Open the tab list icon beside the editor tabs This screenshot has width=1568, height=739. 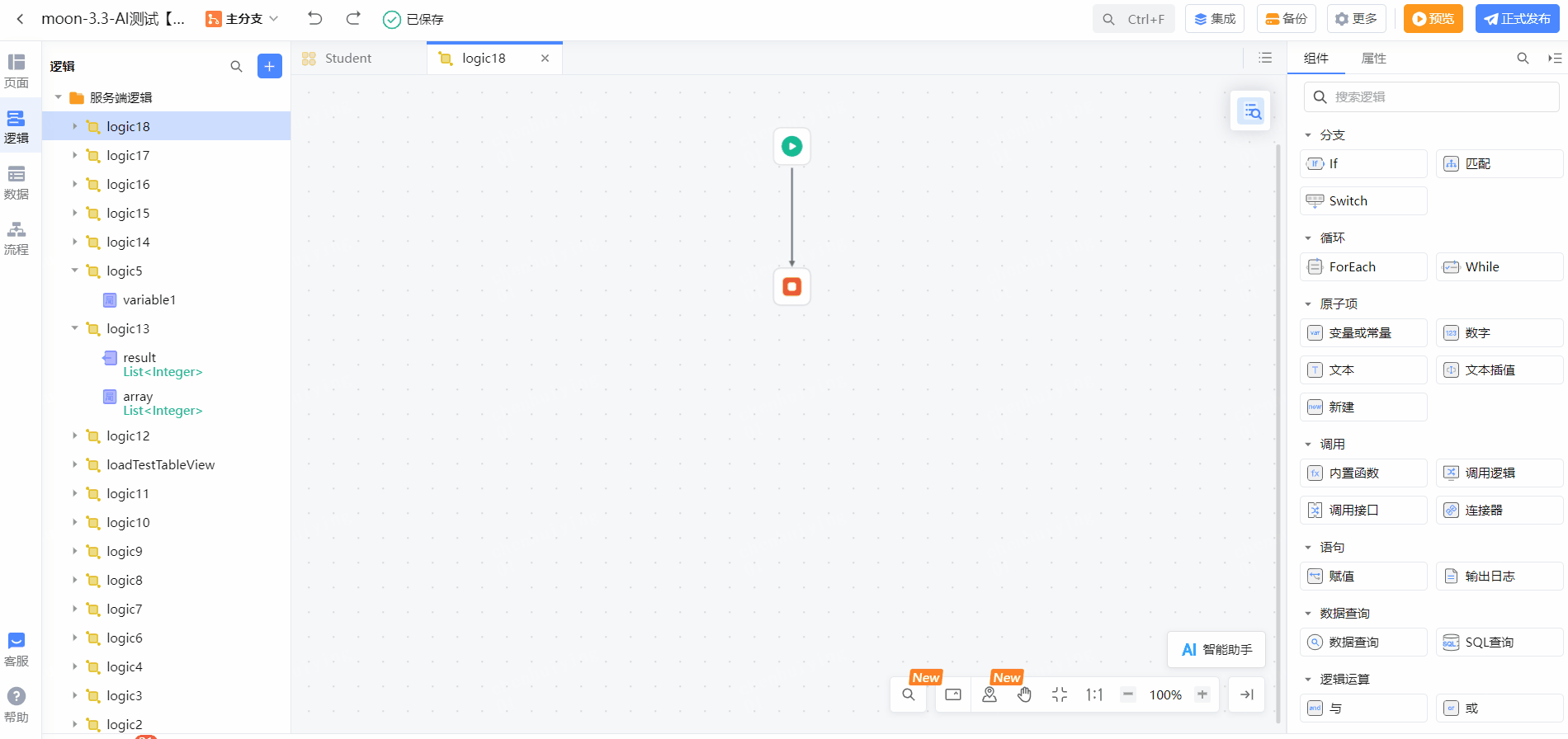1265,58
